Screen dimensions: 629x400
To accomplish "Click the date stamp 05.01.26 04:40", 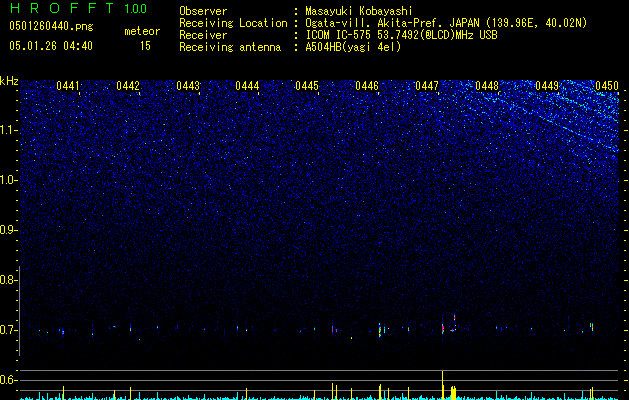I will coord(51,46).
